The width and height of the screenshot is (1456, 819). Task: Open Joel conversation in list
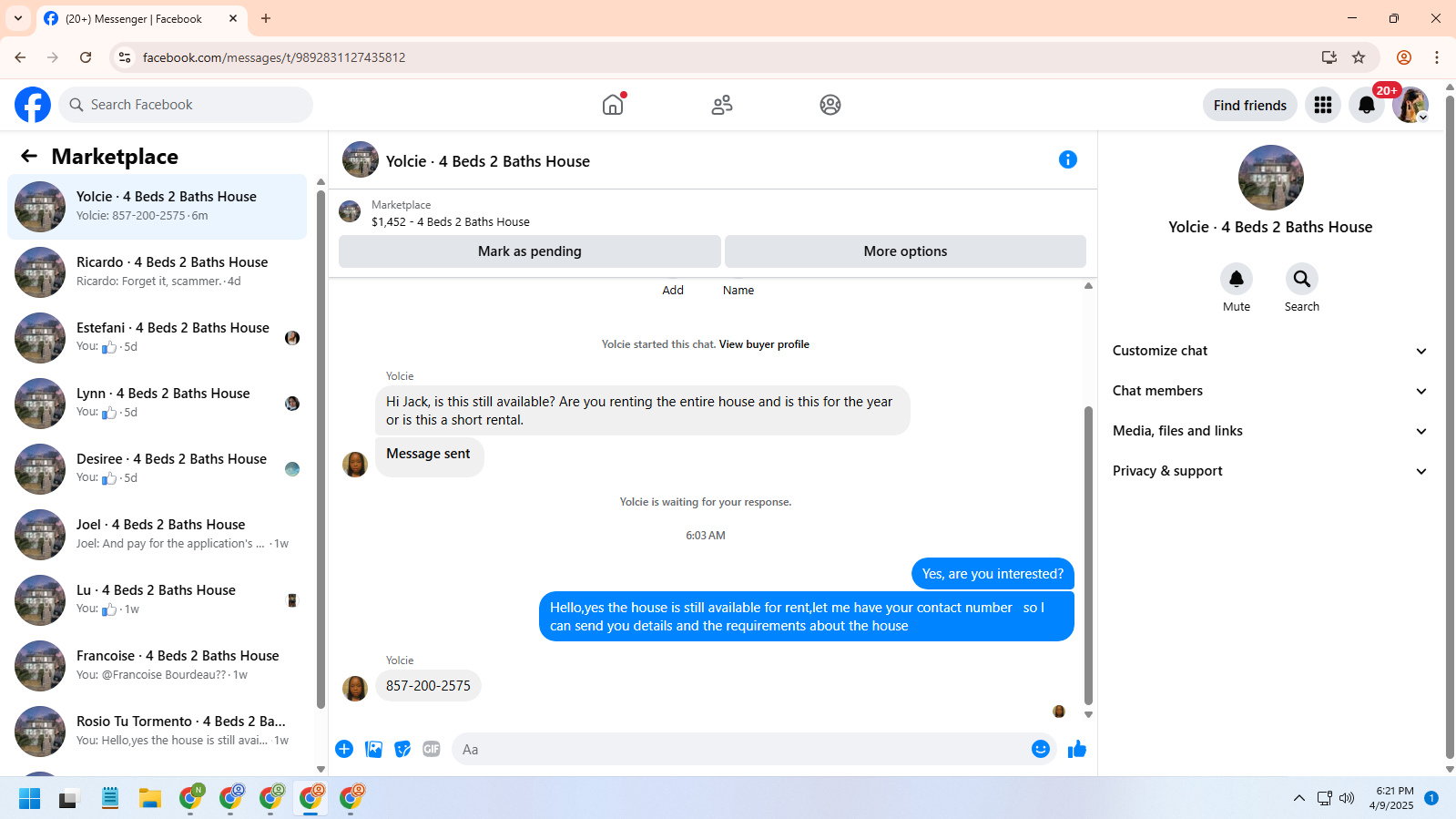click(158, 535)
